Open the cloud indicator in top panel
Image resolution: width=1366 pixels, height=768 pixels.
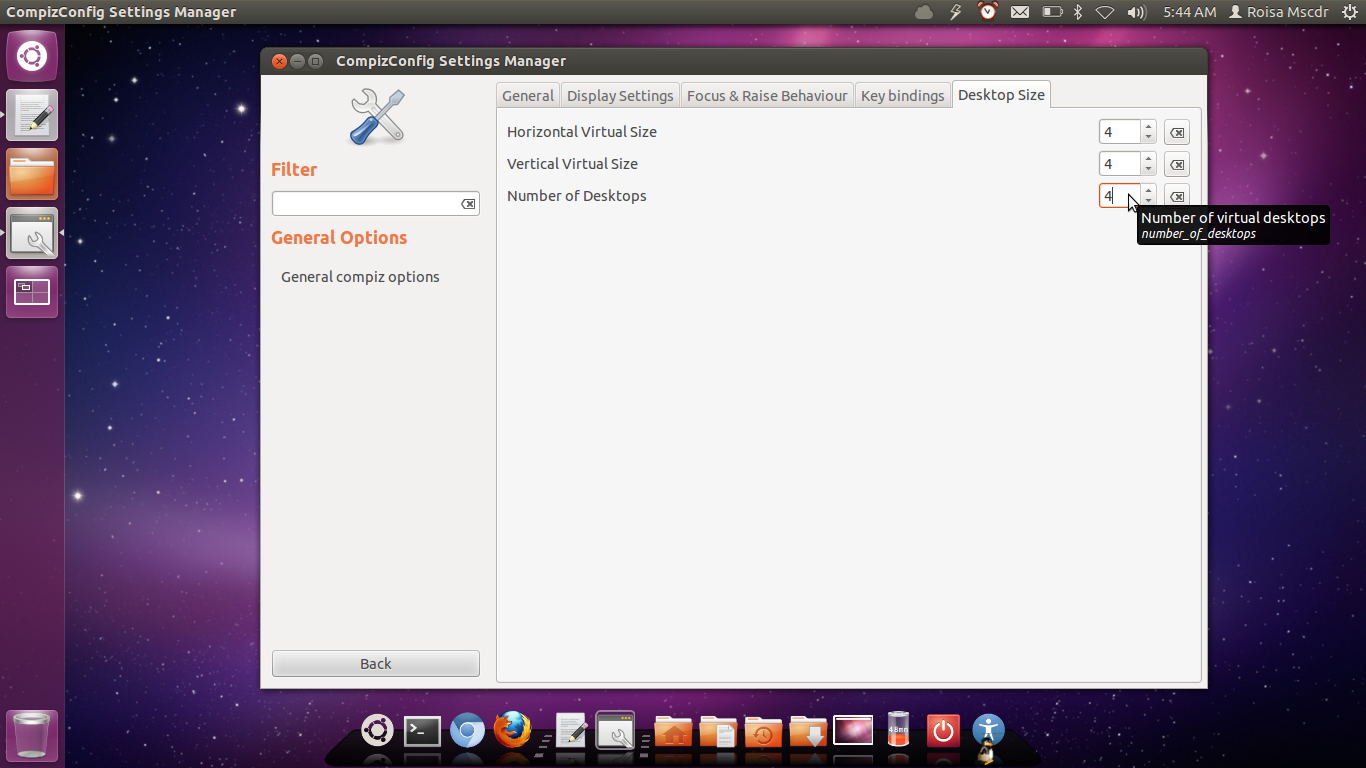coord(924,12)
